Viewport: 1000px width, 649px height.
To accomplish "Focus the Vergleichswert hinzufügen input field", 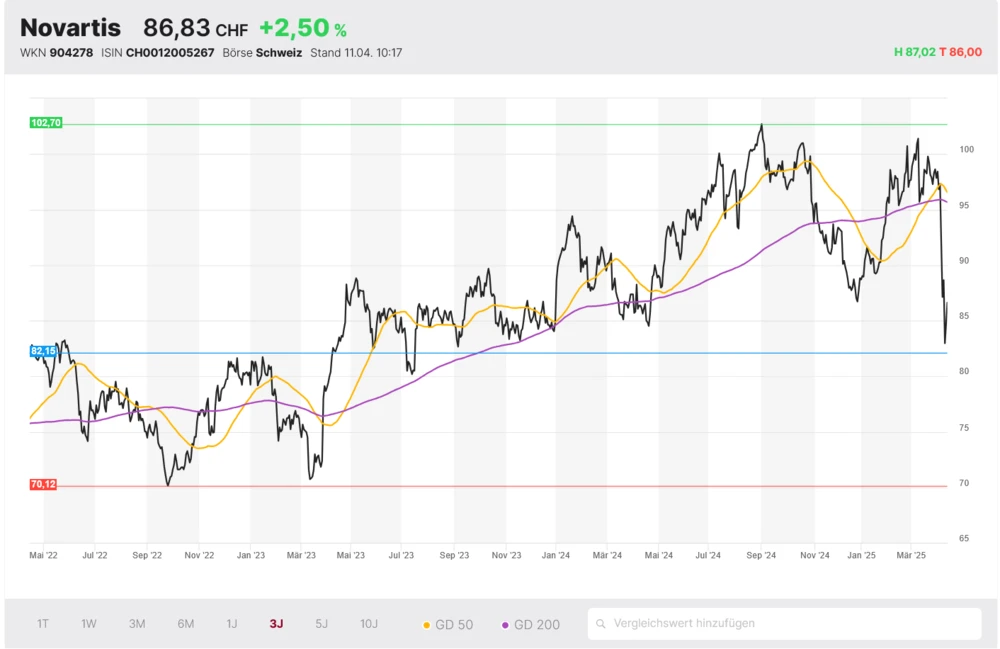I will click(x=790, y=624).
